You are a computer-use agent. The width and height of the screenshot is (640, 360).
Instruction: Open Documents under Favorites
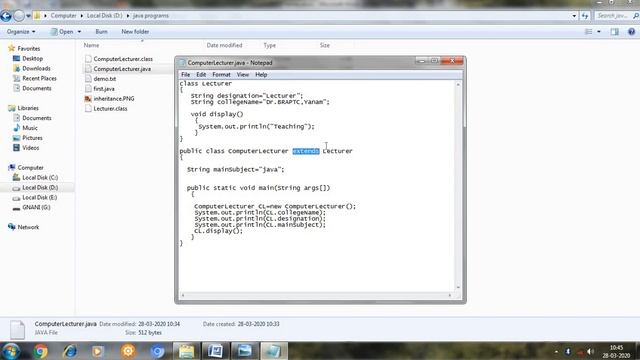(x=37, y=88)
